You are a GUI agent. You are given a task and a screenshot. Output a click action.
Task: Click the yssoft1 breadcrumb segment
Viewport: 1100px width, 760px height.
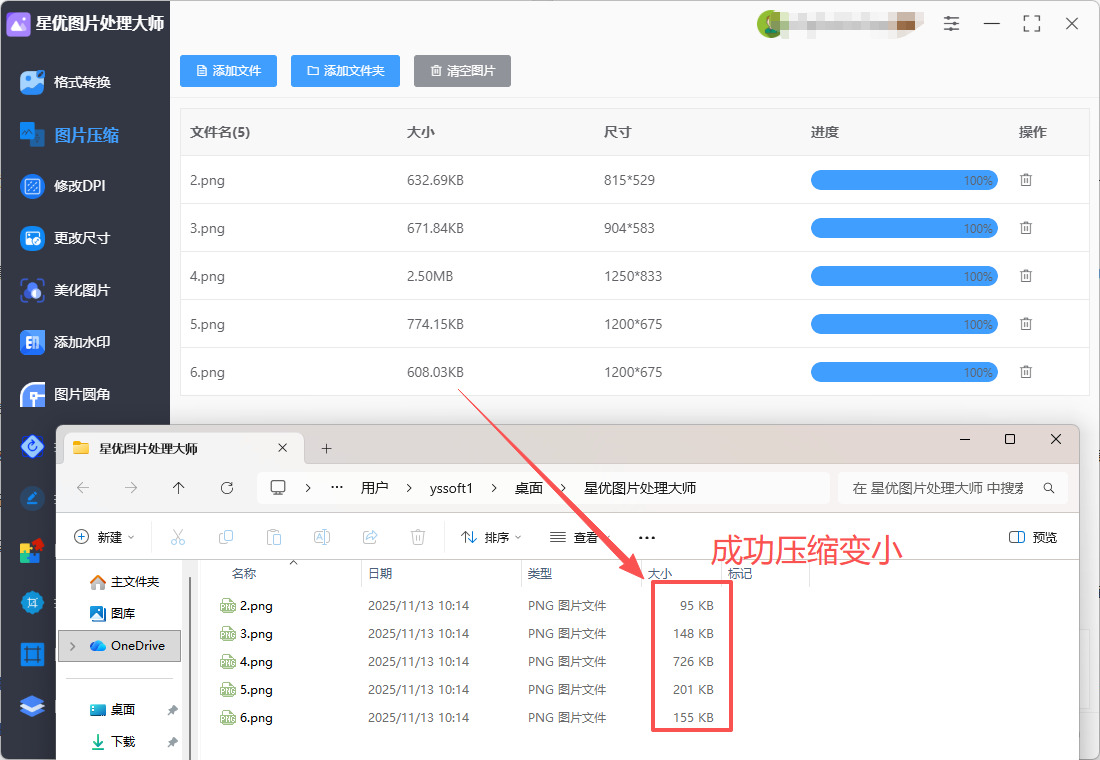point(451,488)
